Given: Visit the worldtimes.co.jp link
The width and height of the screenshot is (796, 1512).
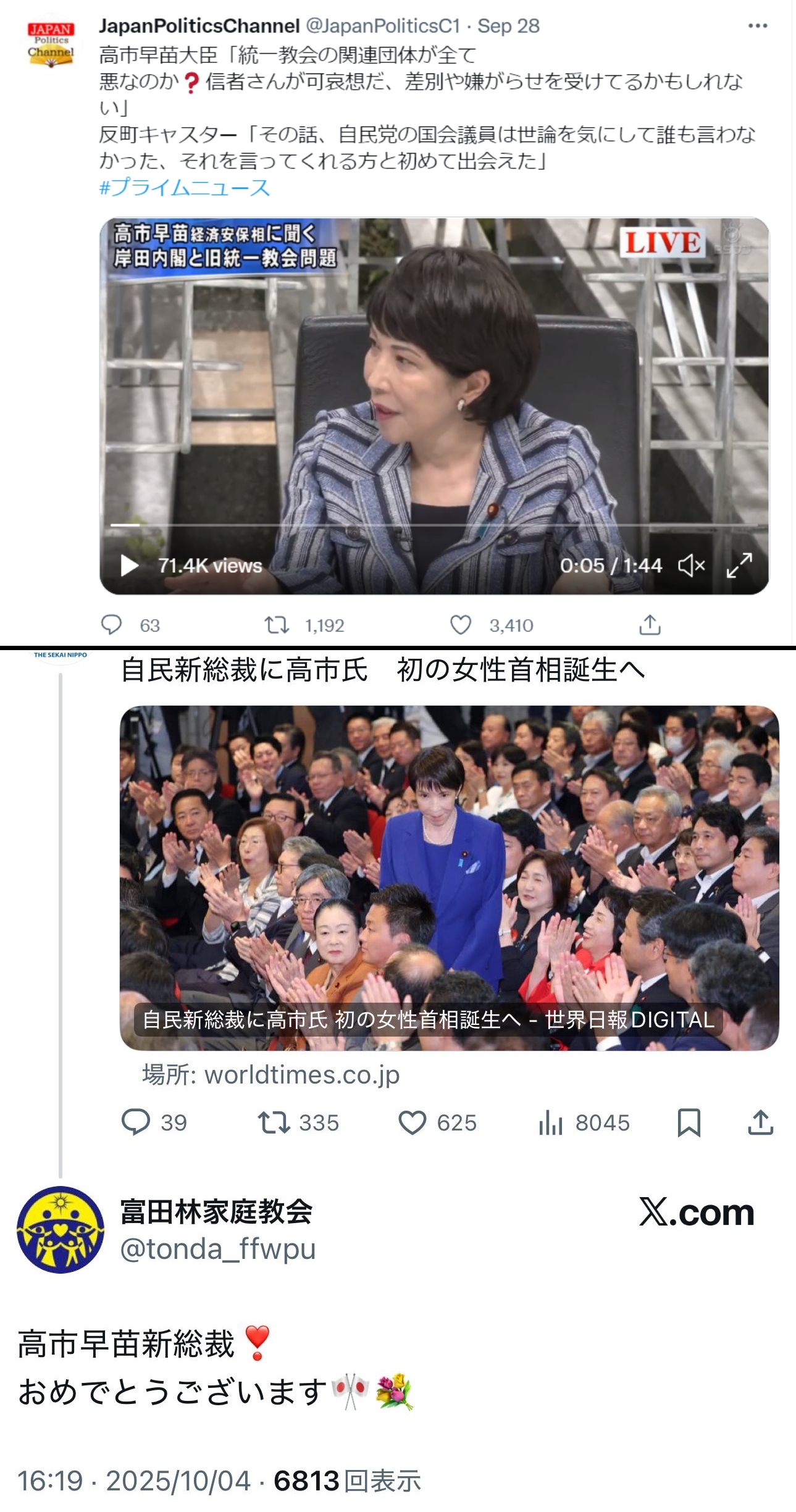Looking at the screenshot, I should [271, 1075].
